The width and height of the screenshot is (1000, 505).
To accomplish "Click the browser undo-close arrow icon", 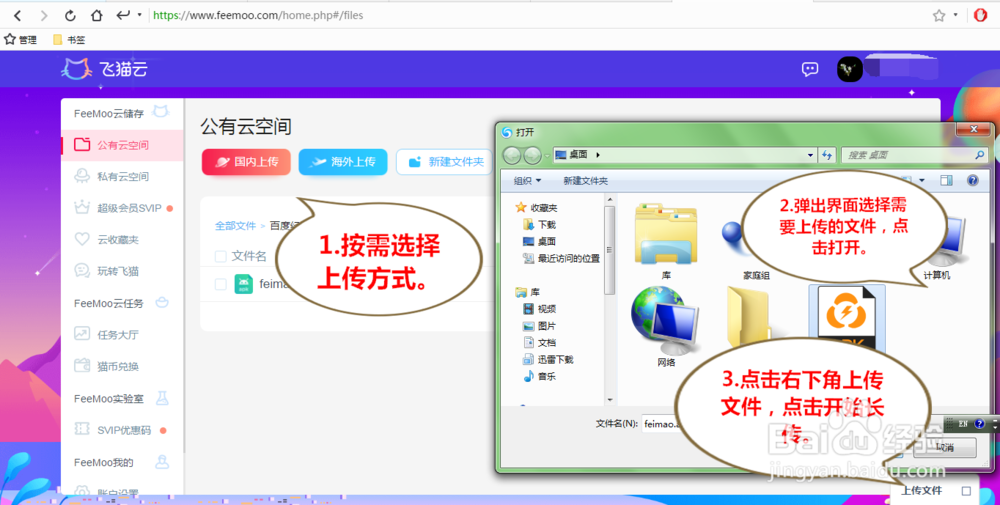I will (x=123, y=15).
